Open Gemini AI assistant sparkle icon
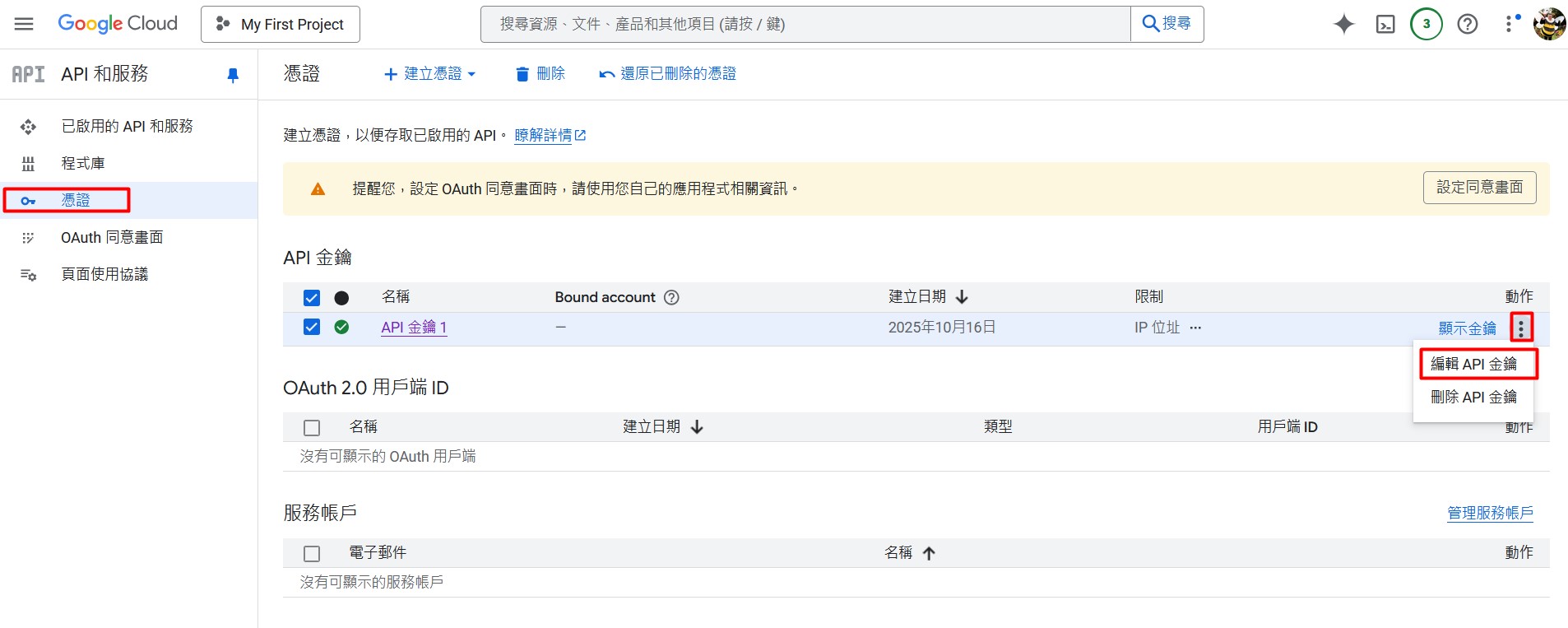Image resolution: width=1568 pixels, height=628 pixels. tap(1343, 24)
